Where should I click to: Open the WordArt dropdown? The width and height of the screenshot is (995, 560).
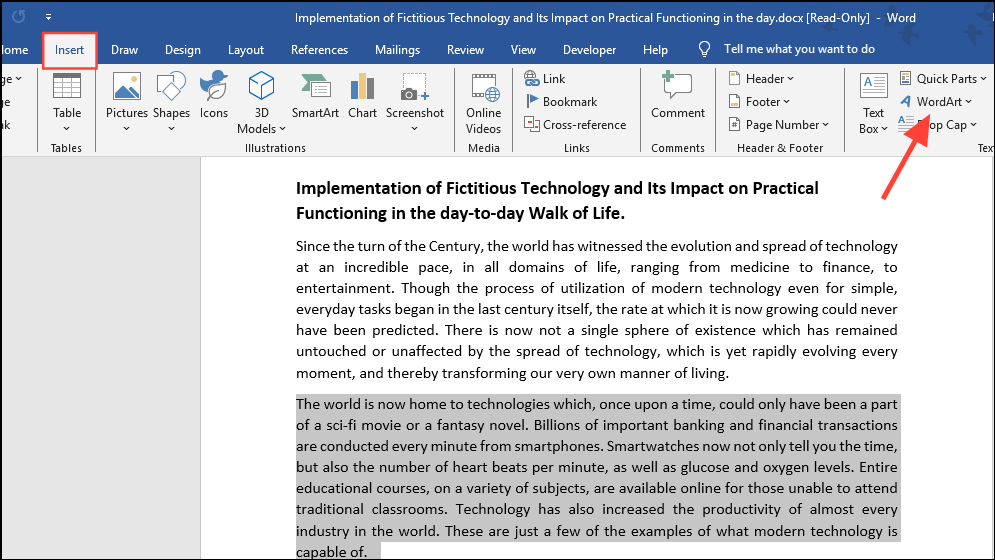[938, 101]
